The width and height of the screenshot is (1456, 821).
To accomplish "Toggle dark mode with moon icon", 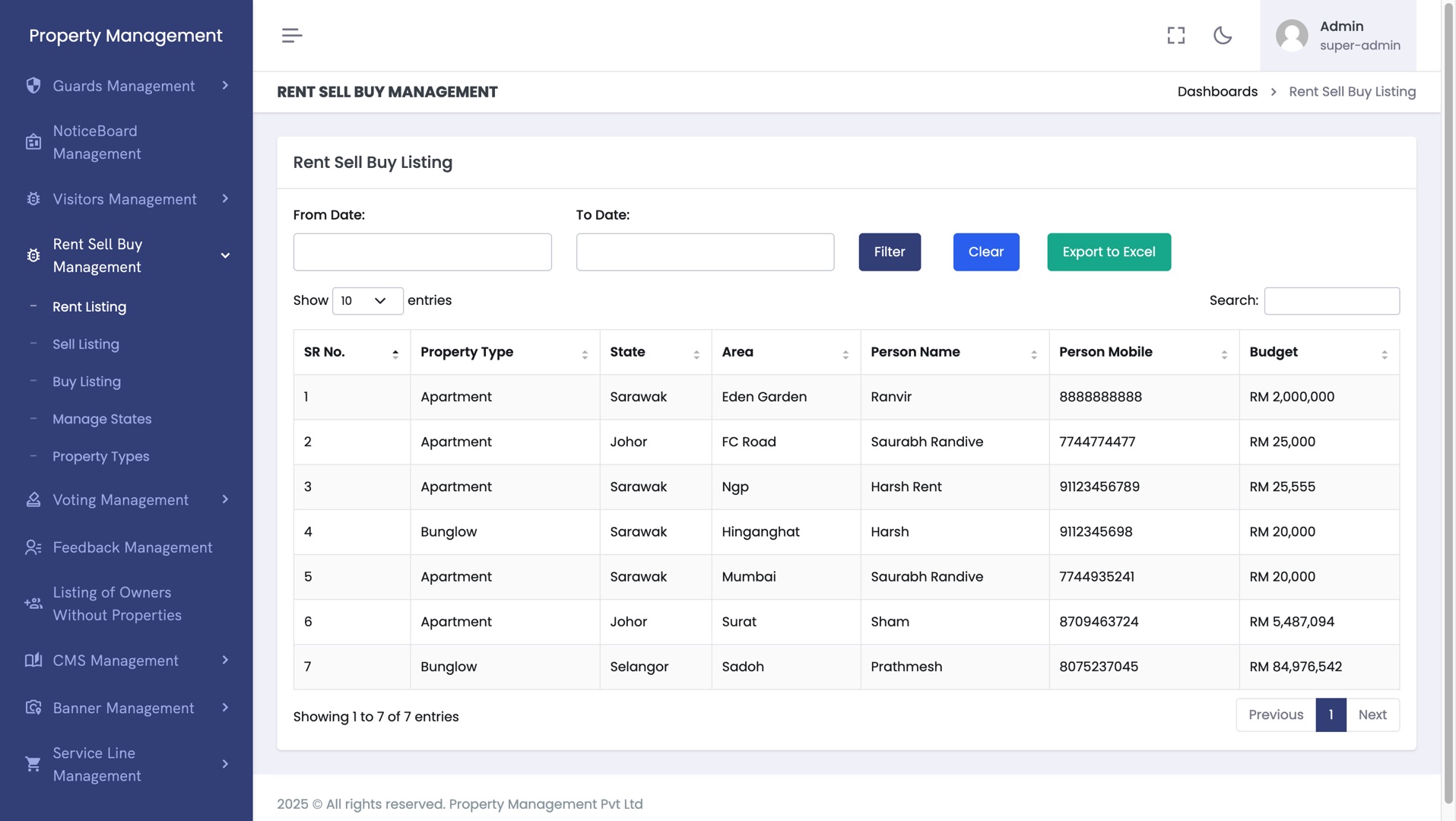I will 1223,36.
